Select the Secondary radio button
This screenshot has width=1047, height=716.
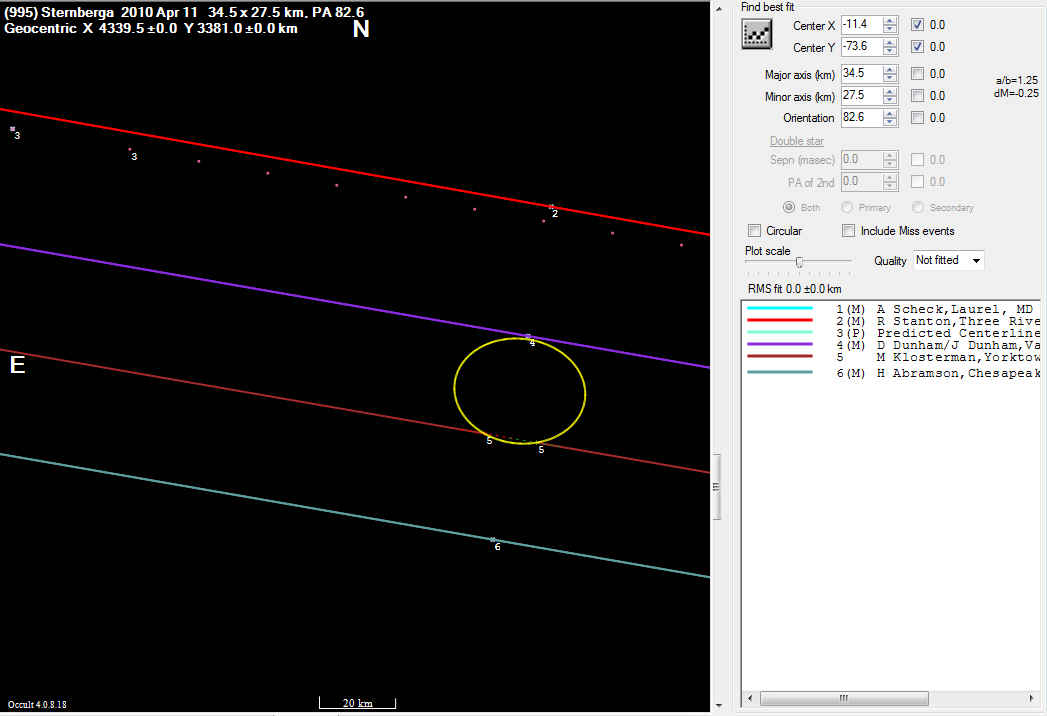pos(917,207)
